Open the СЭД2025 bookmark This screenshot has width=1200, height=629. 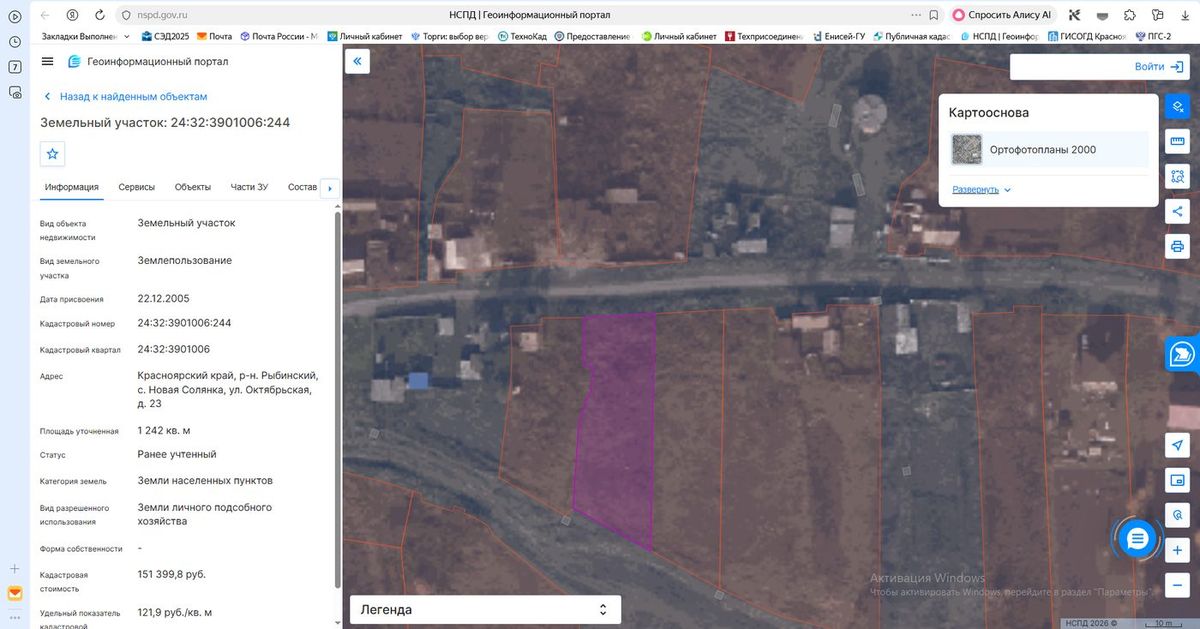click(166, 36)
